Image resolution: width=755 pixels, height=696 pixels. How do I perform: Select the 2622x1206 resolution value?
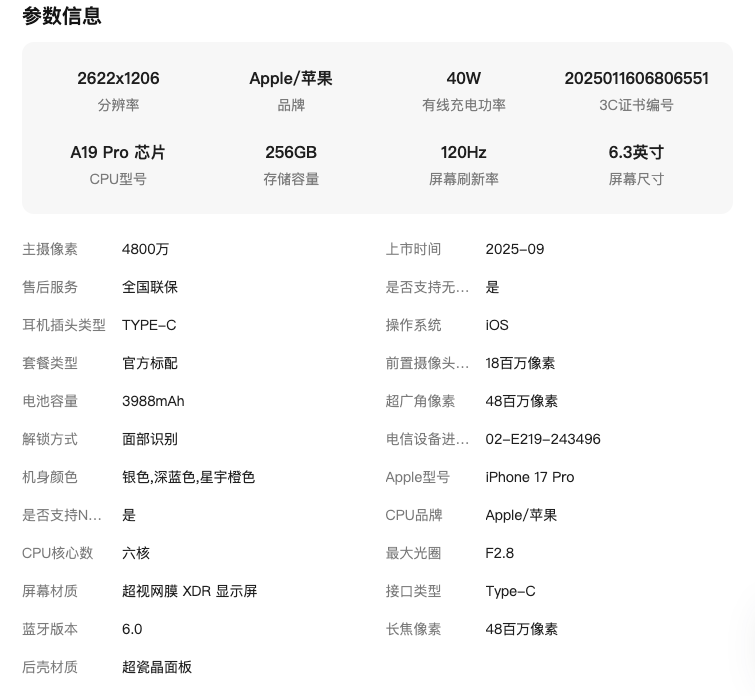click(118, 78)
